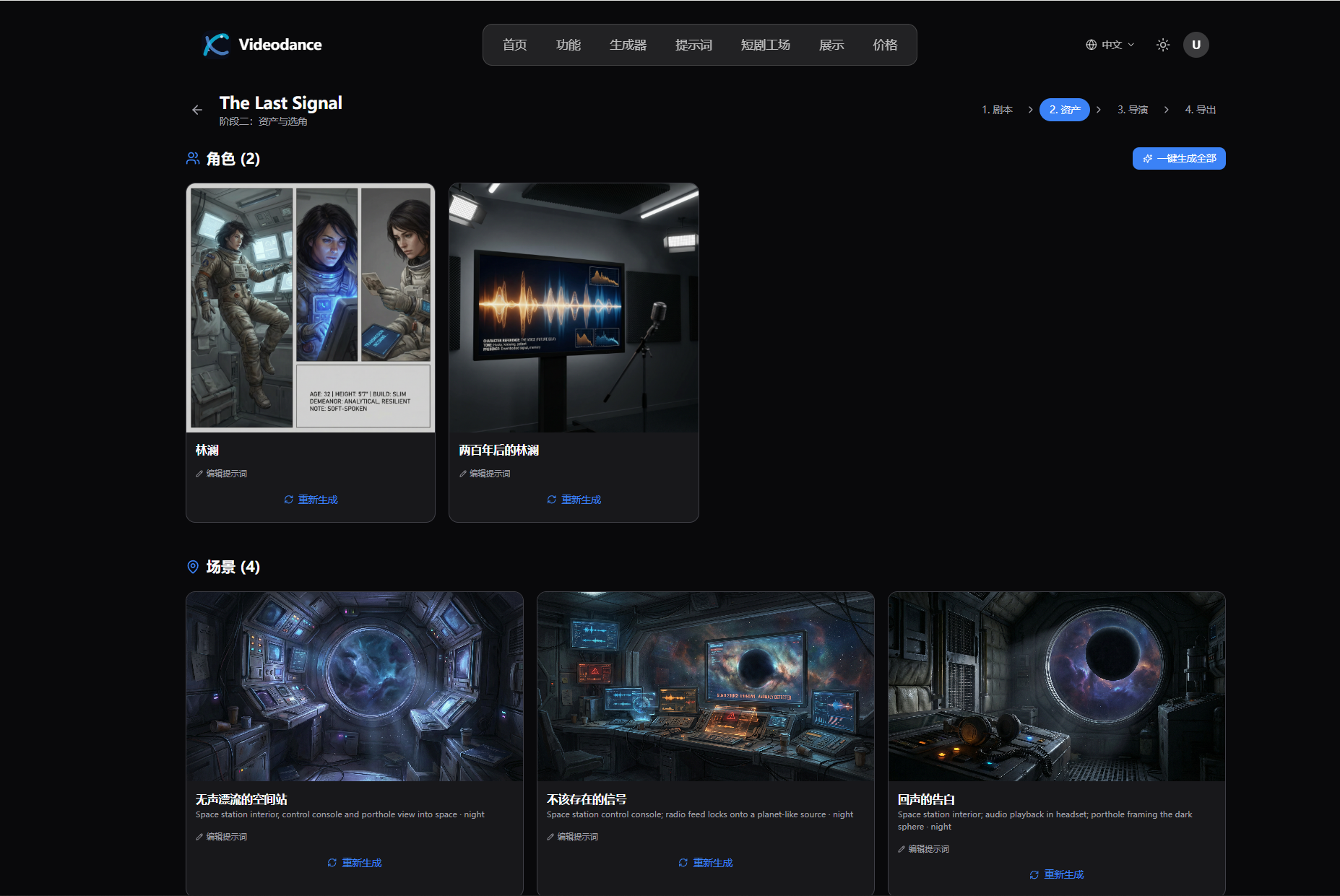This screenshot has height=896, width=1340.
Task: Open the 中文 language dropdown
Action: (x=1112, y=44)
